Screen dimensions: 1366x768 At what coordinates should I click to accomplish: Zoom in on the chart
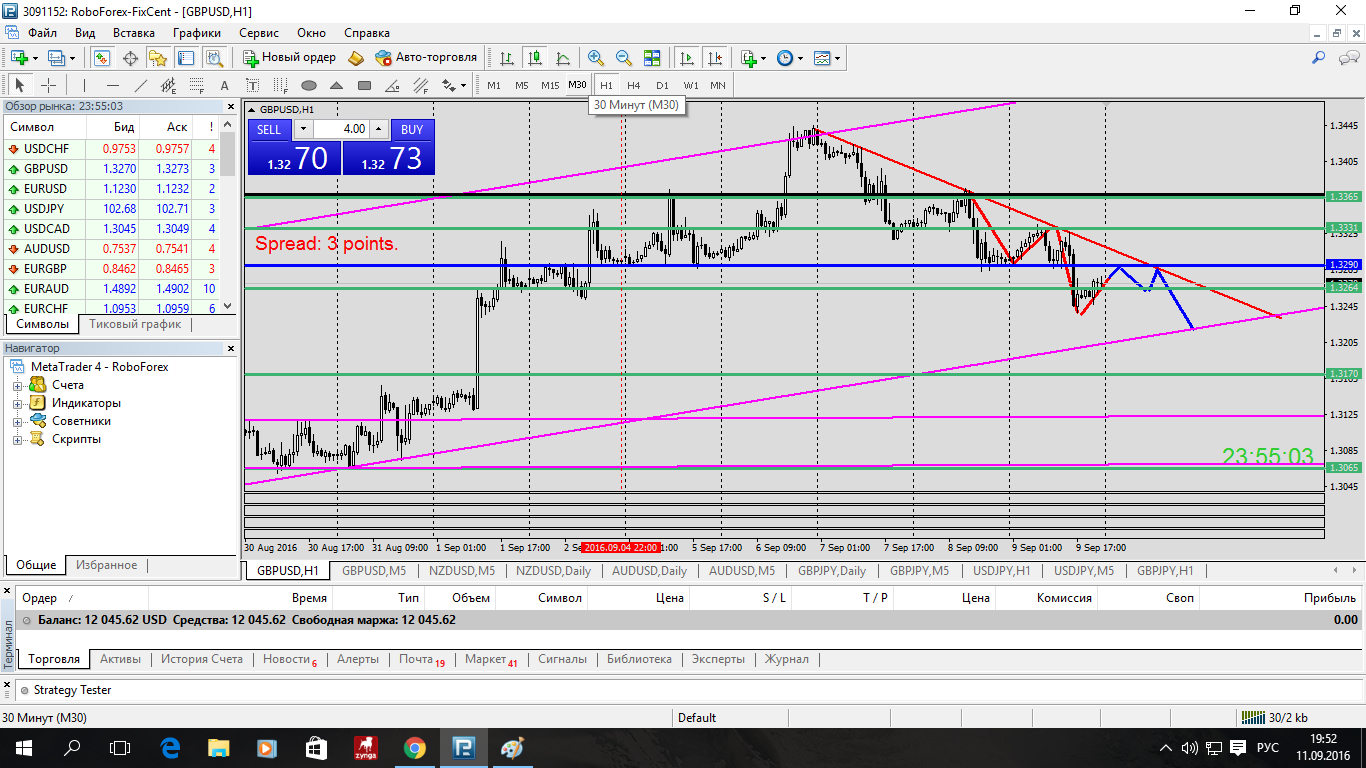(596, 58)
